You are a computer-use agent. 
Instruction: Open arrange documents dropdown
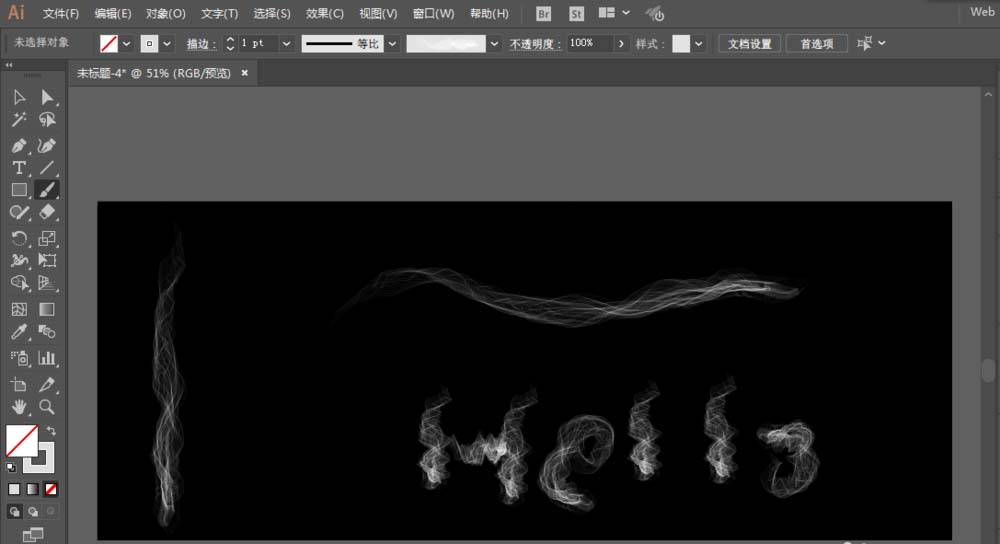click(x=614, y=13)
